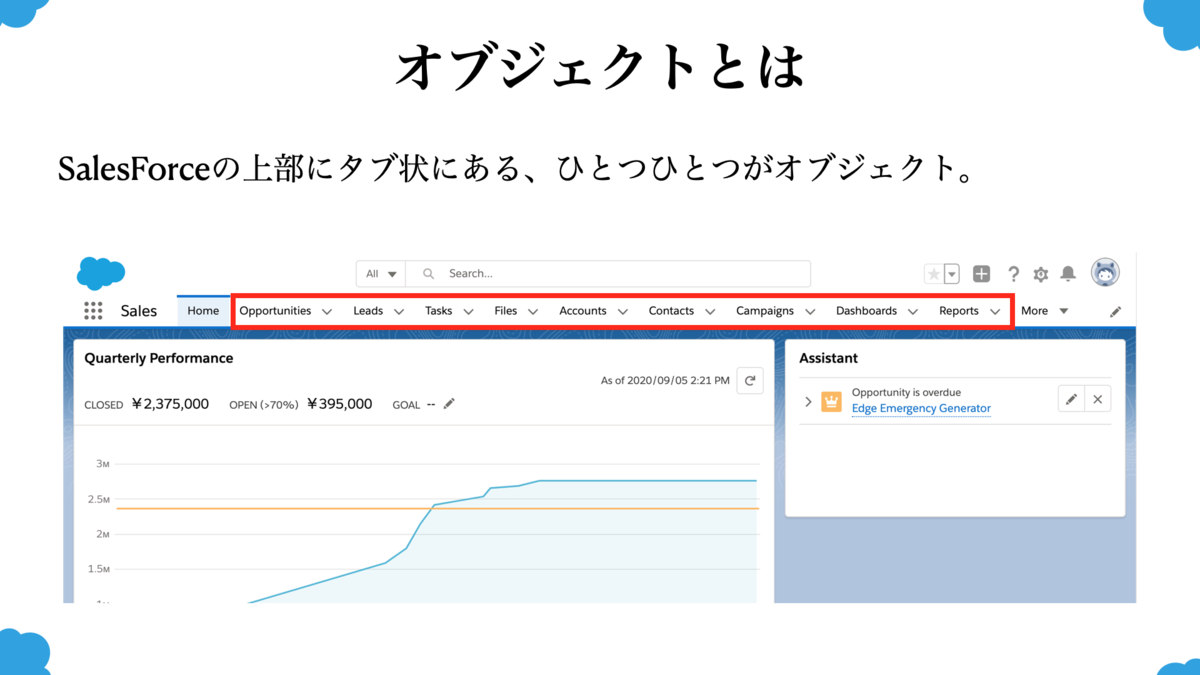Open the Accounts tab
Screen dimensions: 1200x675
(583, 311)
